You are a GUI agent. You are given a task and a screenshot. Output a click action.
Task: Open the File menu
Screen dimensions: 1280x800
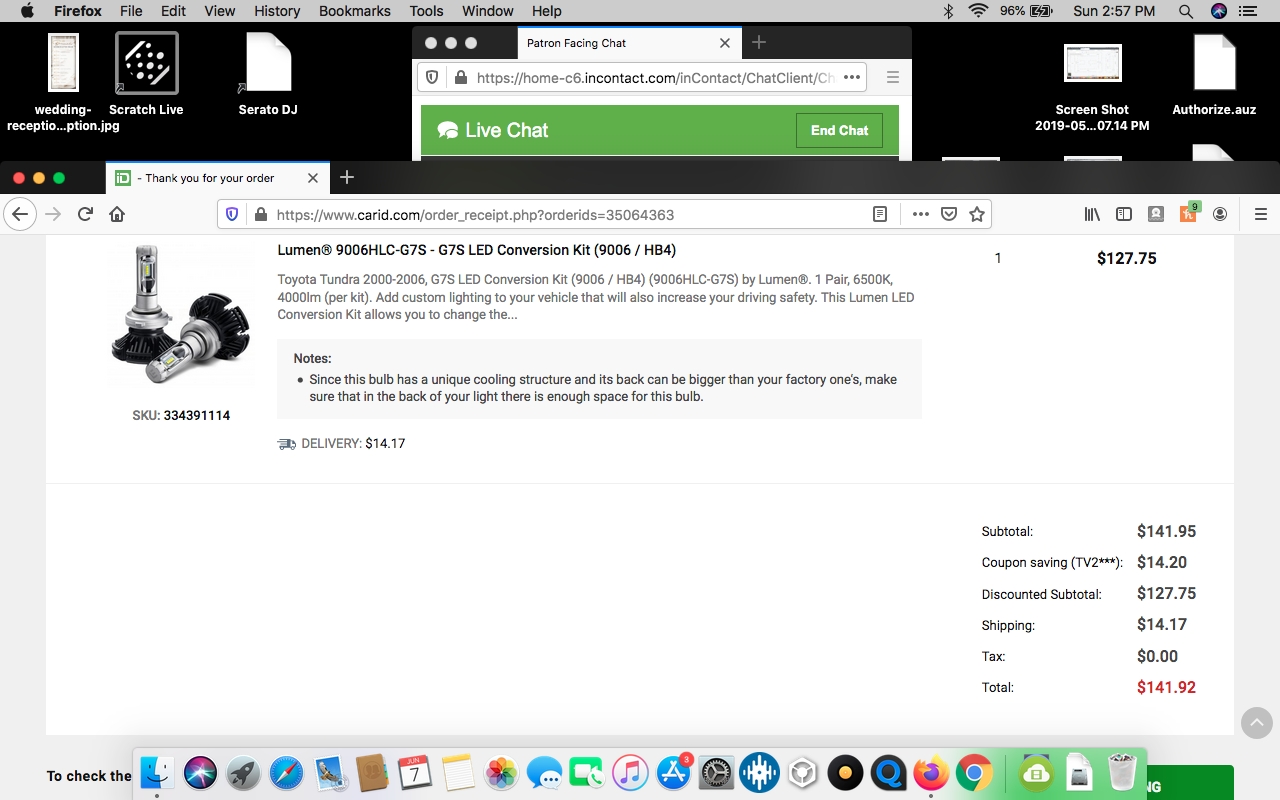(131, 11)
